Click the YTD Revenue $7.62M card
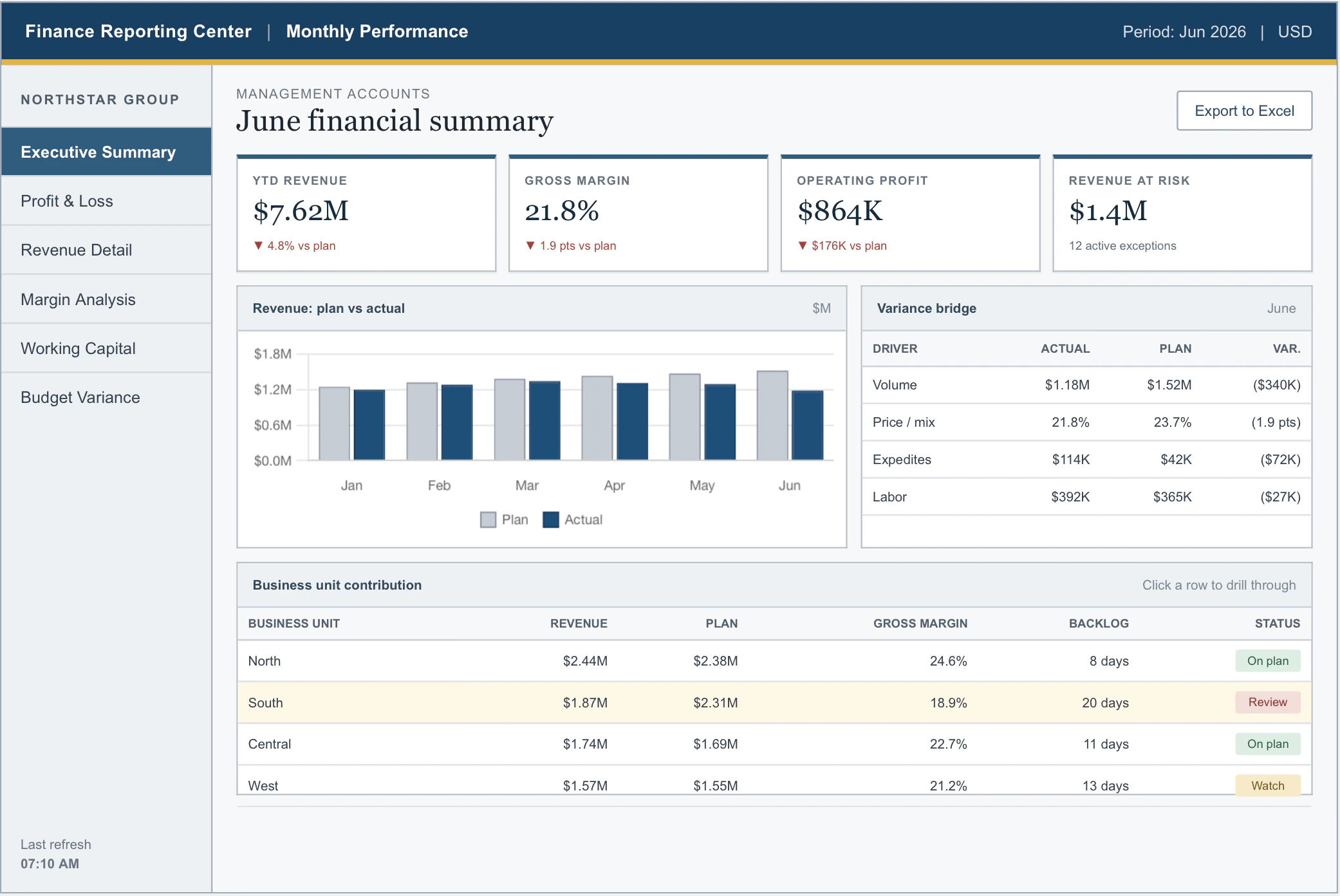 366,213
